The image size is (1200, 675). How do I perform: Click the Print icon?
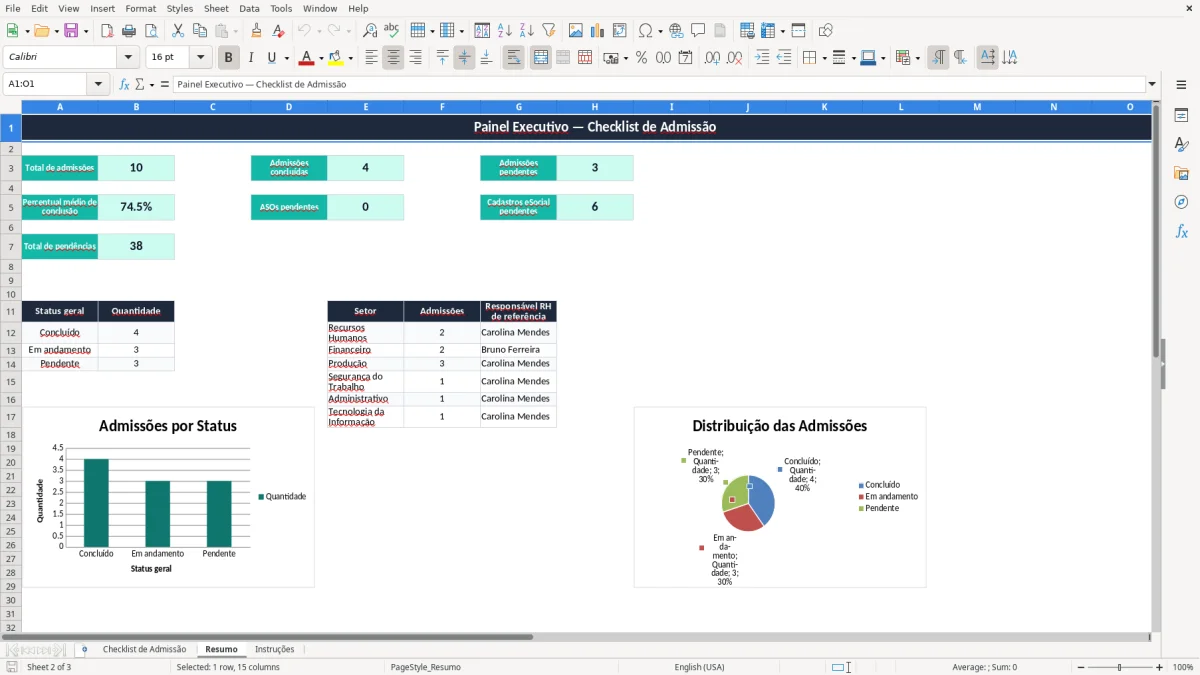(x=128, y=31)
